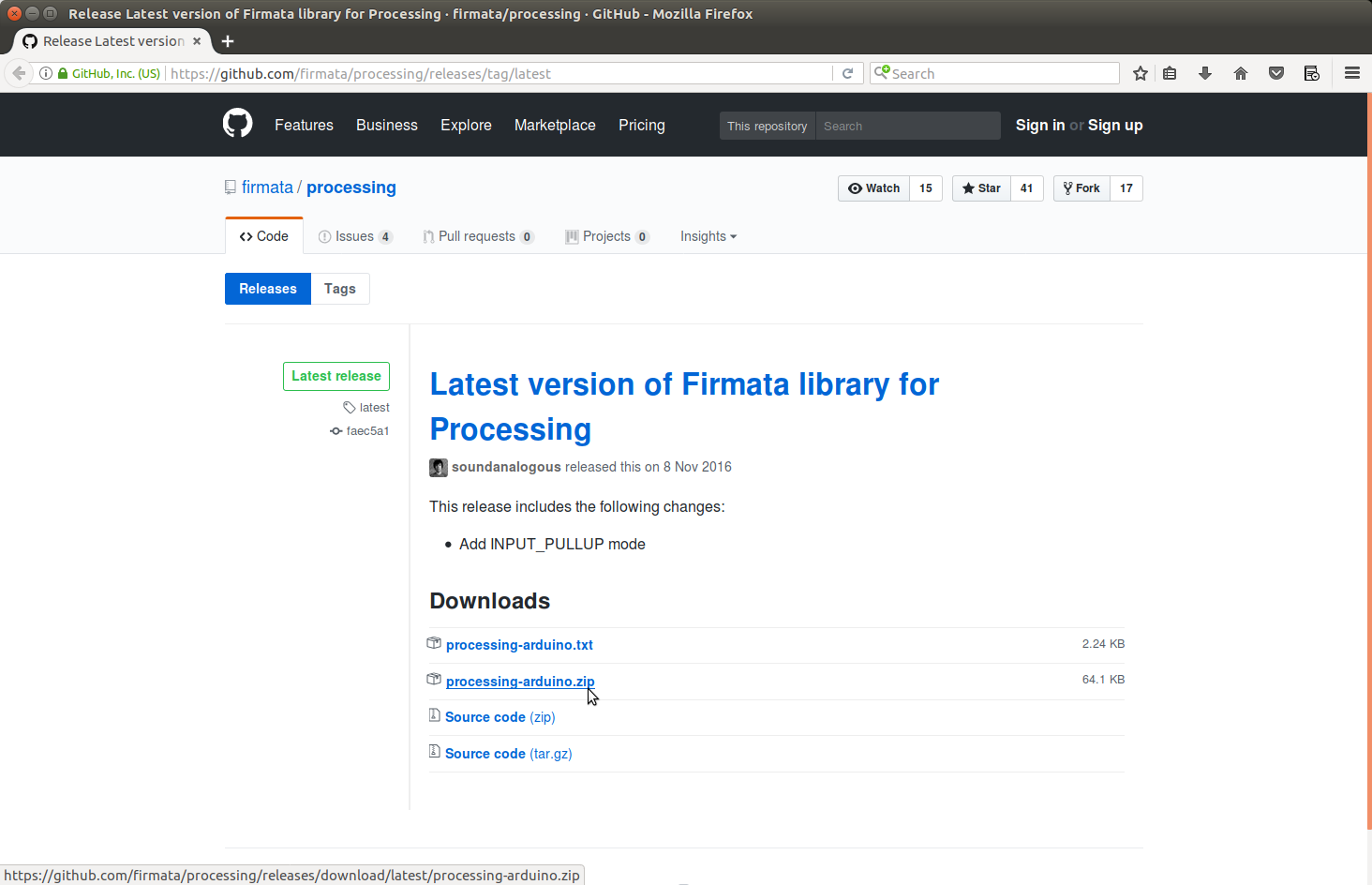Toggle Watch for this repository
The width and height of the screenshot is (1372, 885).
873,187
